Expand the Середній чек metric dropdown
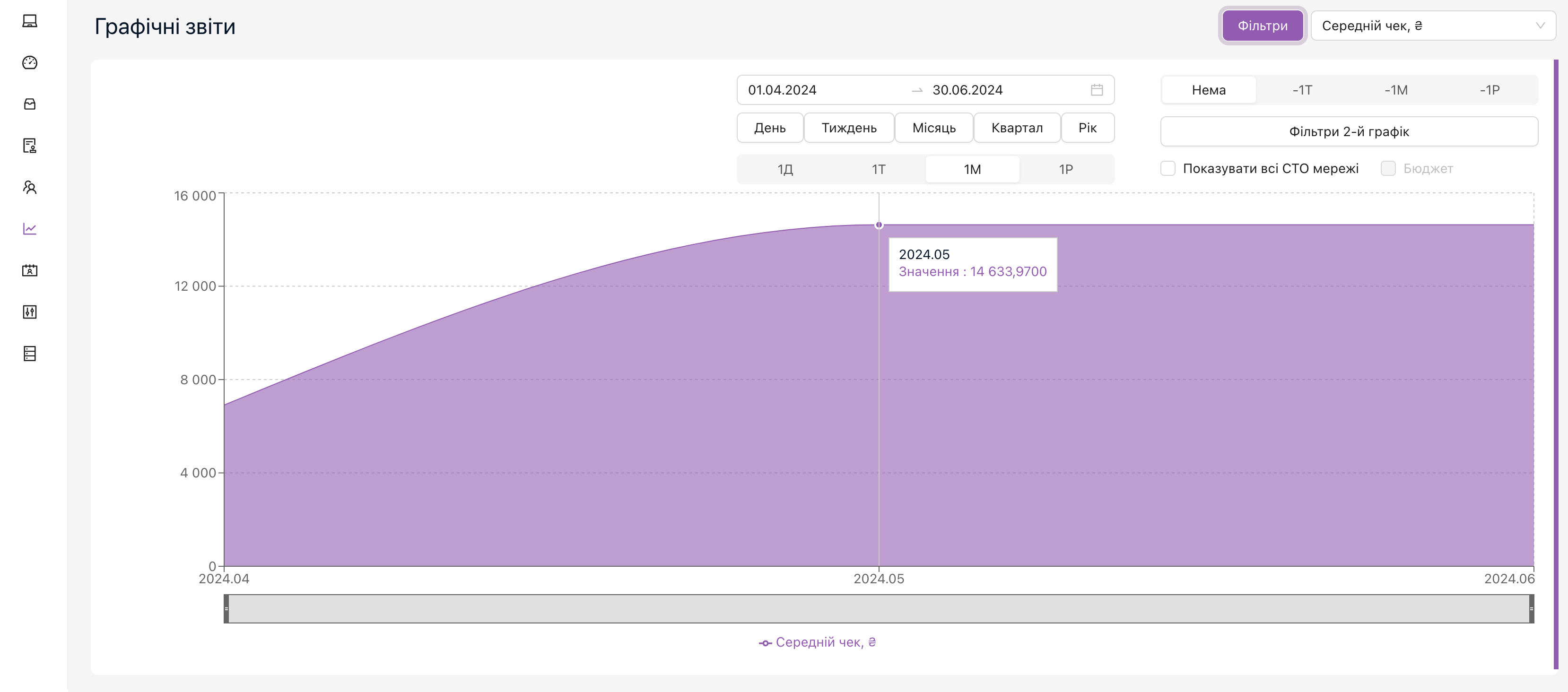The height and width of the screenshot is (692, 1568). pyautogui.click(x=1433, y=26)
